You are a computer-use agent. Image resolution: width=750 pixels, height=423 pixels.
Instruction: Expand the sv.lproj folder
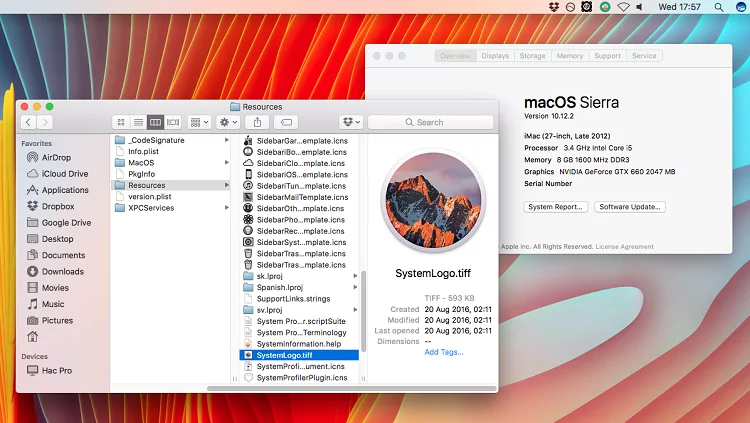(x=355, y=310)
